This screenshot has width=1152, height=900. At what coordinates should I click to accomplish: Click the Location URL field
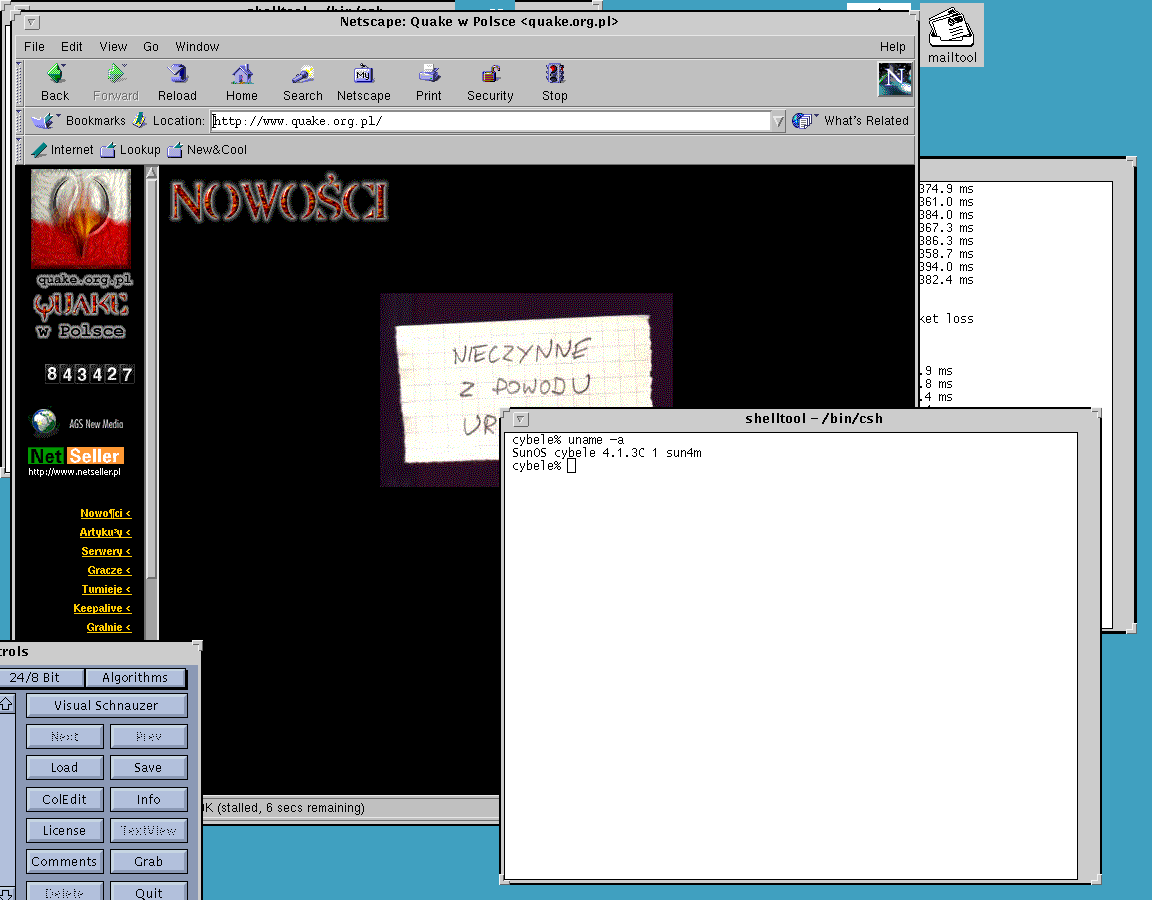click(x=490, y=121)
